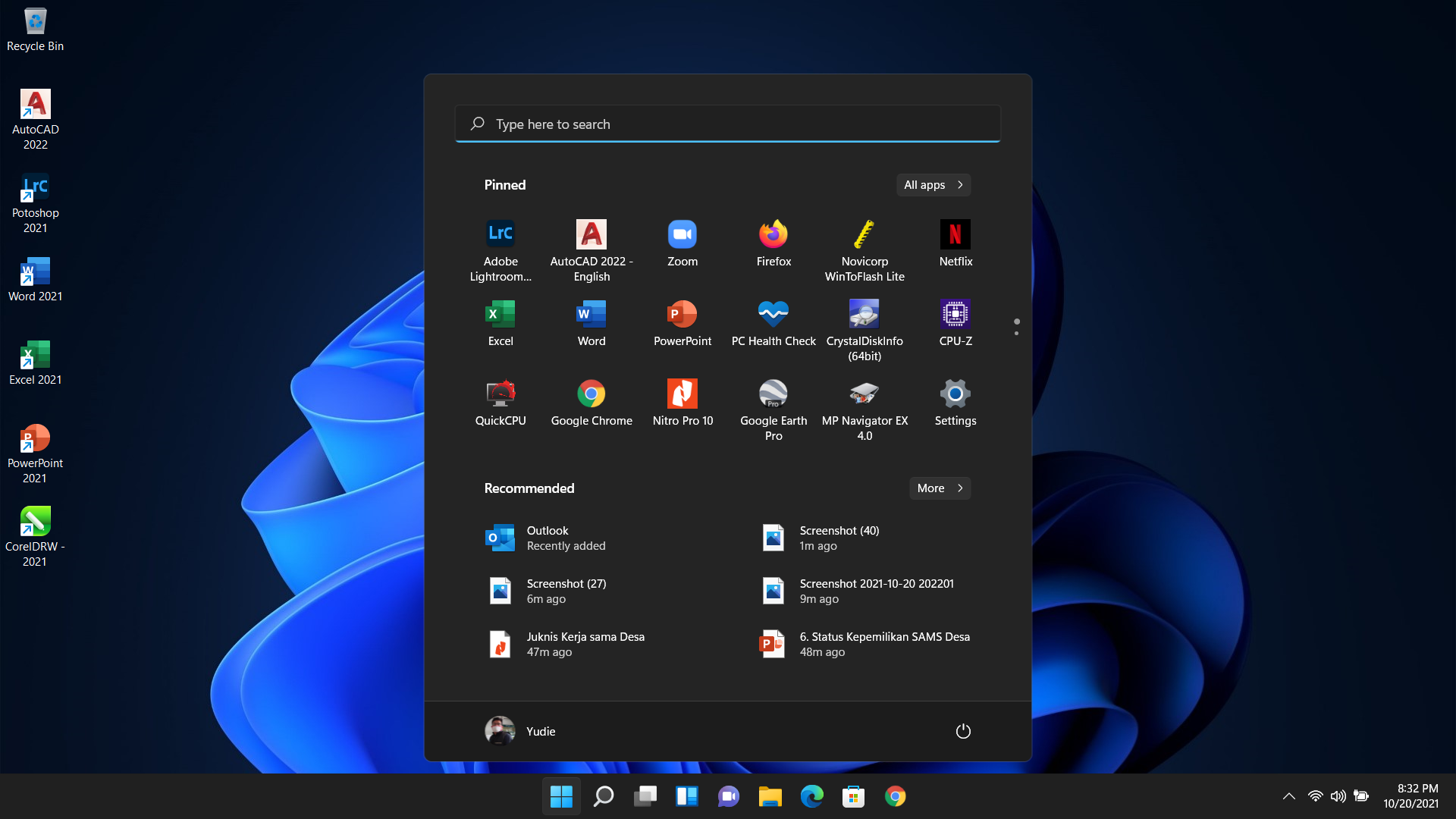This screenshot has height=819, width=1456.
Task: Start Novicorp WinToFlash Lite
Action: pos(864,243)
